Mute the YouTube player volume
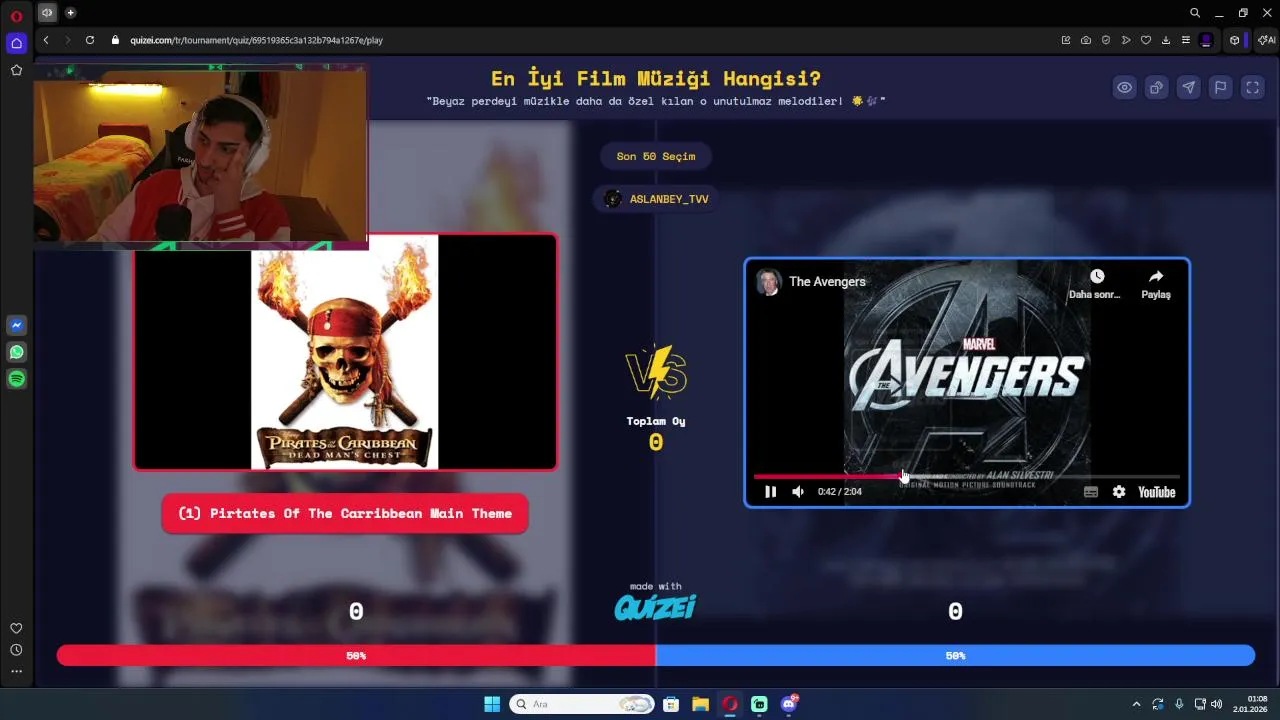Image resolution: width=1280 pixels, height=720 pixels. click(798, 492)
